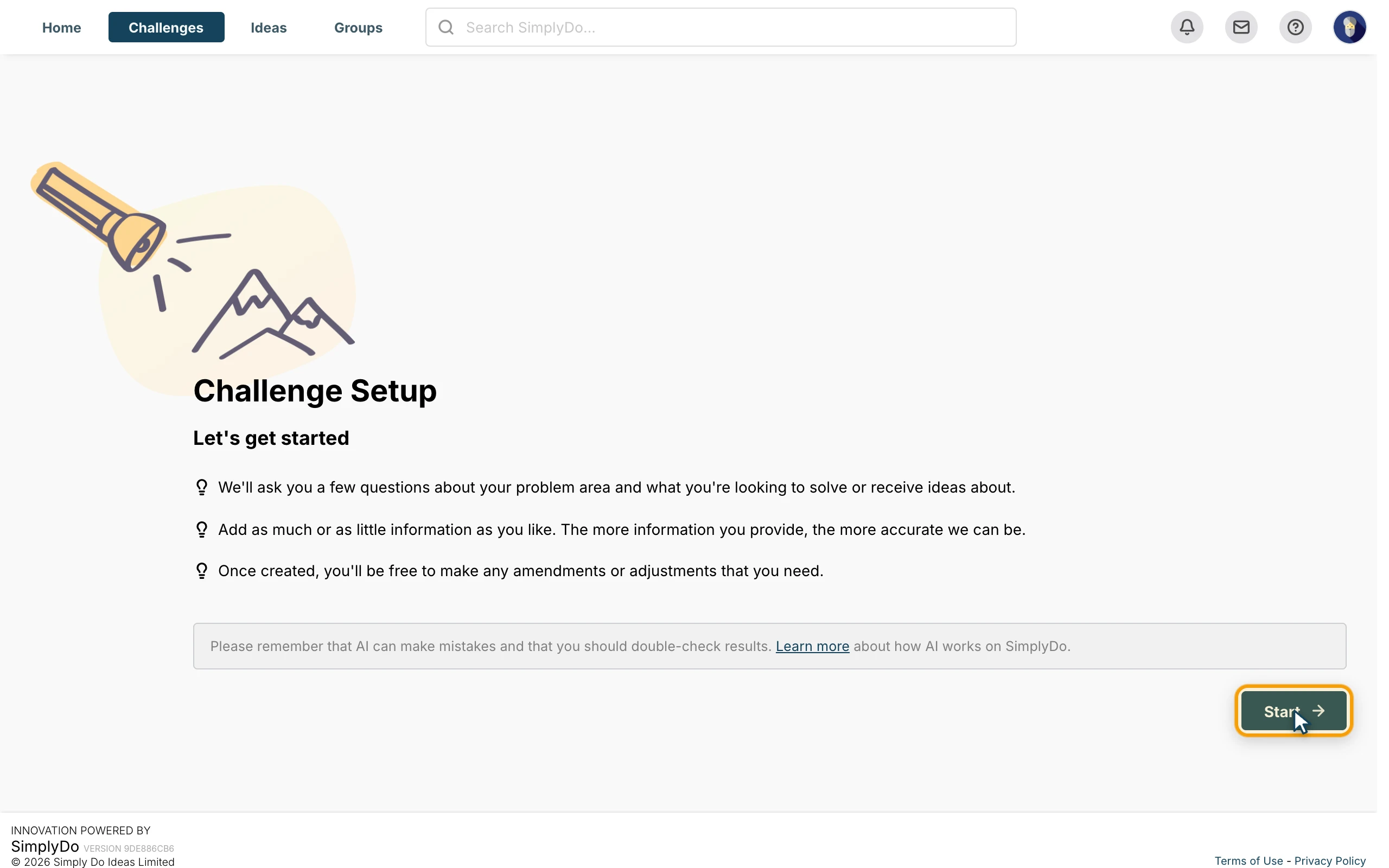Open the user profile avatar
1389x868 pixels.
click(x=1349, y=27)
